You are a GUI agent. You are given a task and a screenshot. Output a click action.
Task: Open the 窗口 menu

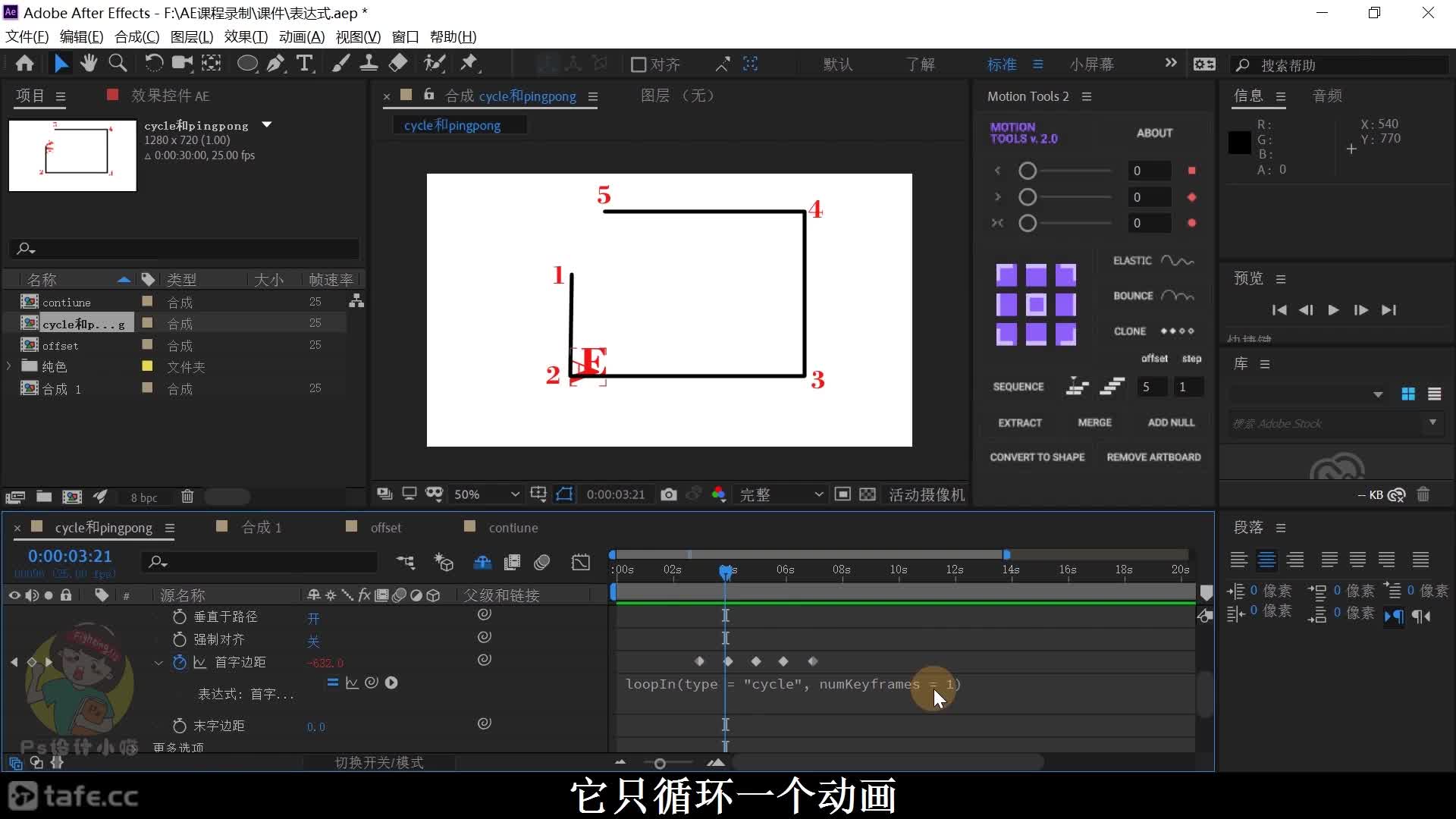(406, 36)
